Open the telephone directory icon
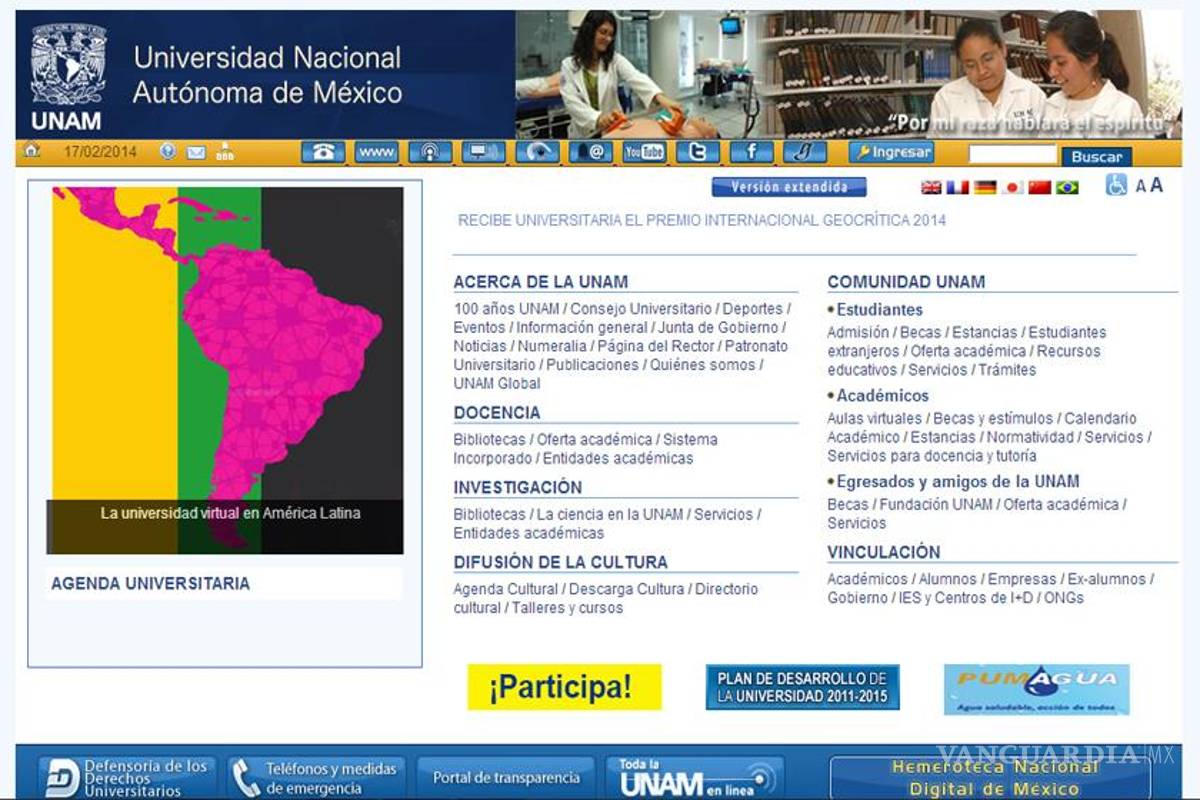This screenshot has width=1200, height=800. [322, 152]
